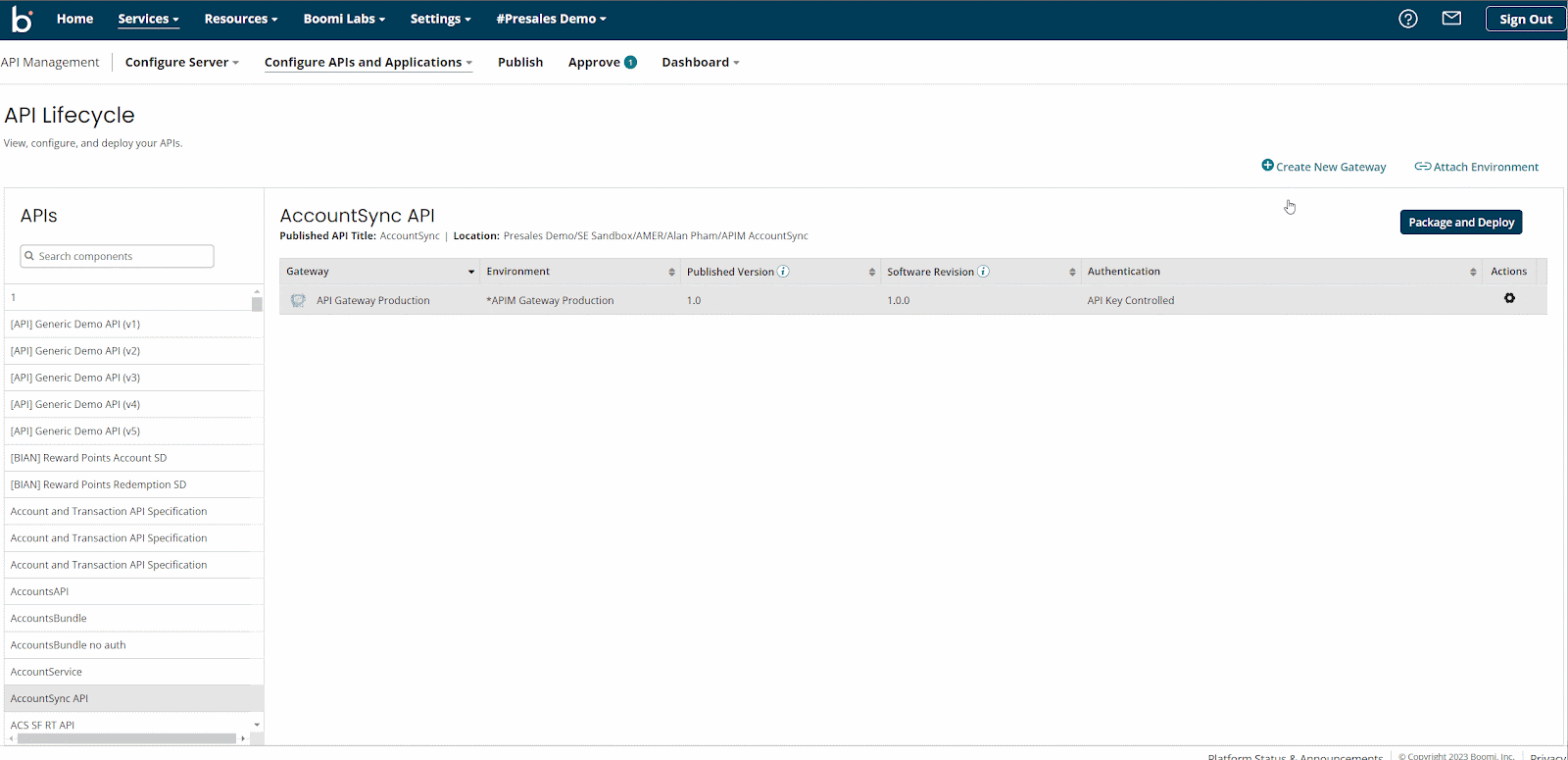This screenshot has height=760, width=1568.
Task: Click the Create New Gateway plus icon
Action: pos(1267,166)
